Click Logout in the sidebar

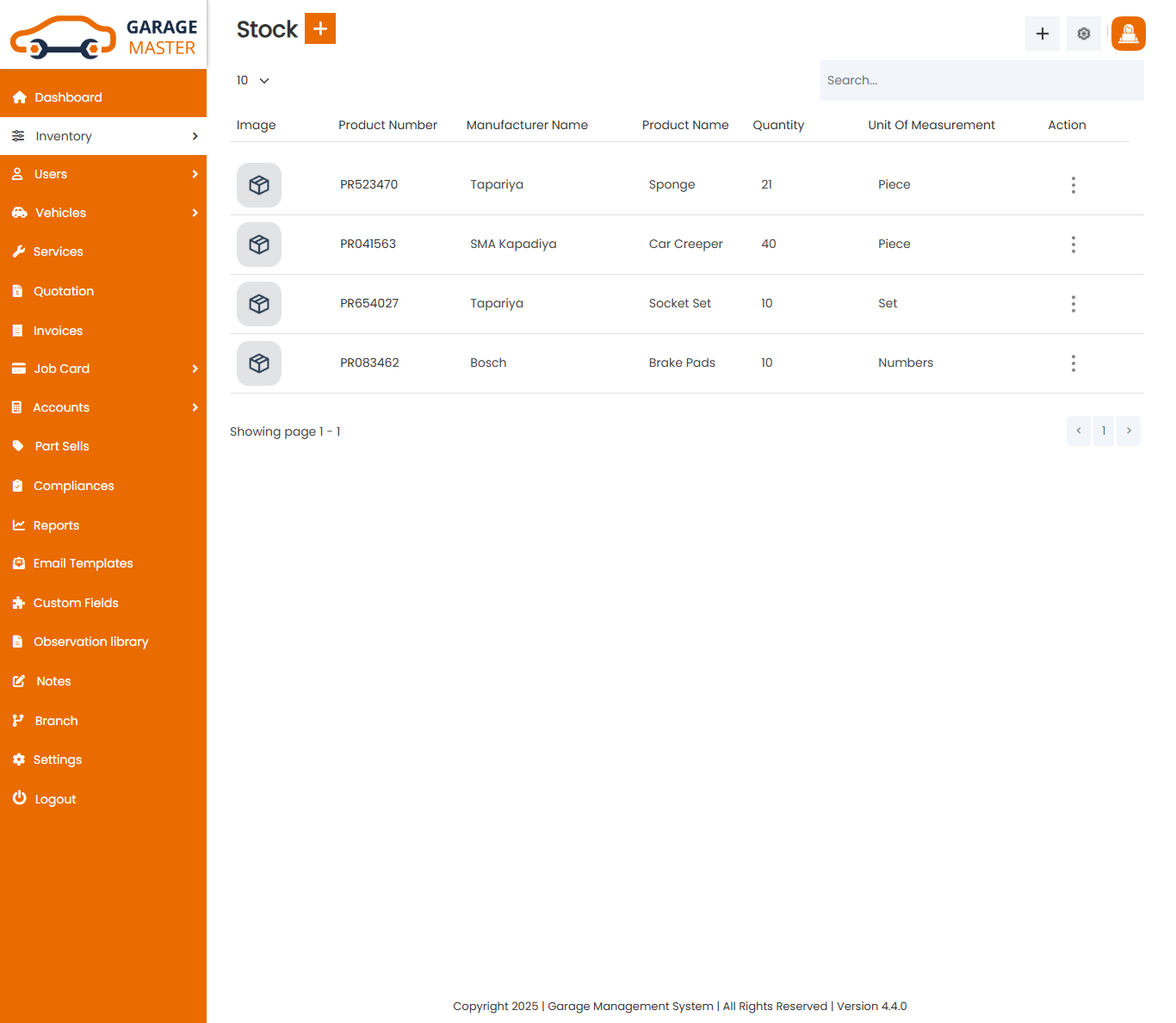tap(55, 799)
